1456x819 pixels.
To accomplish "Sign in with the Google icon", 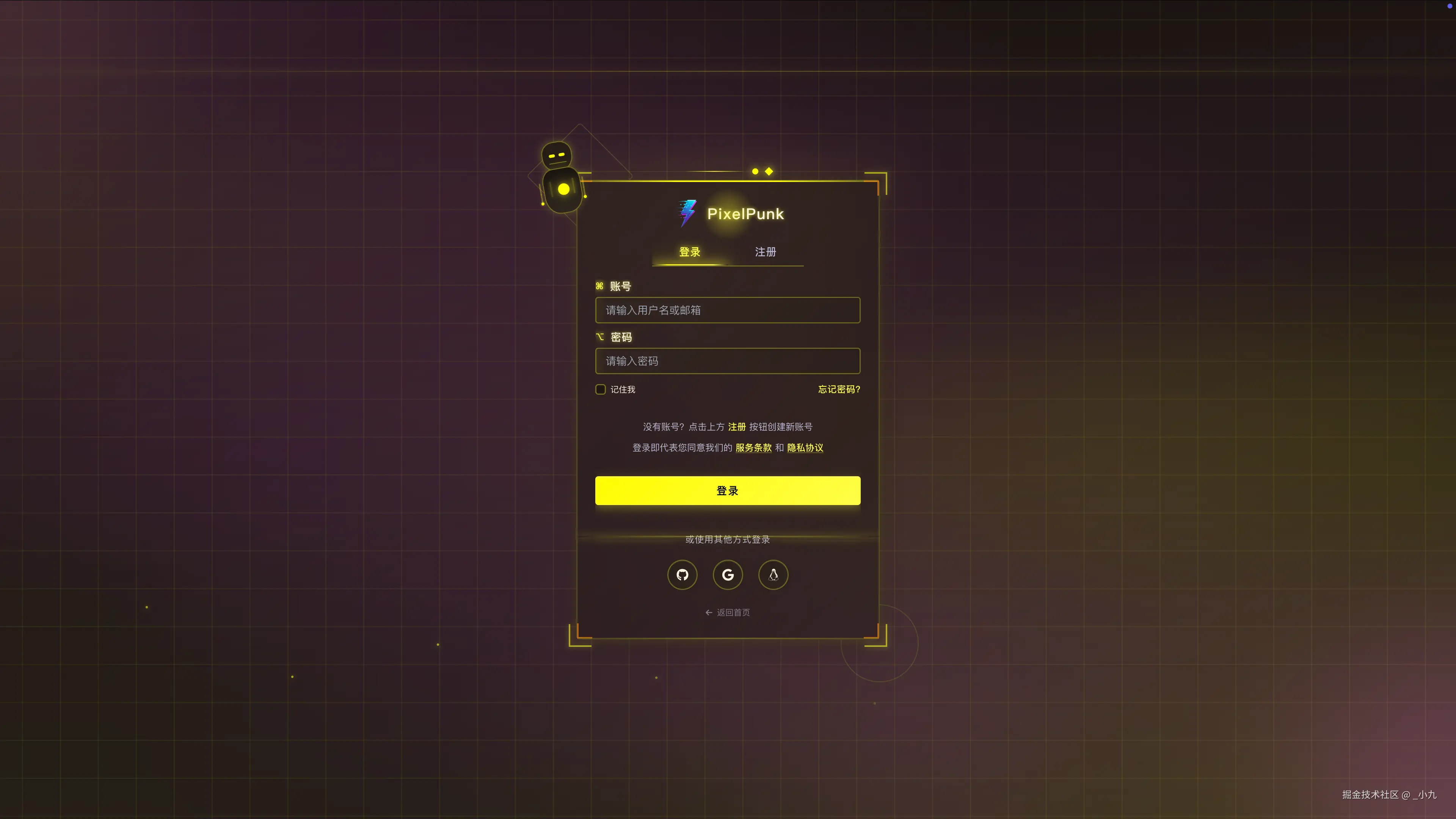I will [x=728, y=575].
